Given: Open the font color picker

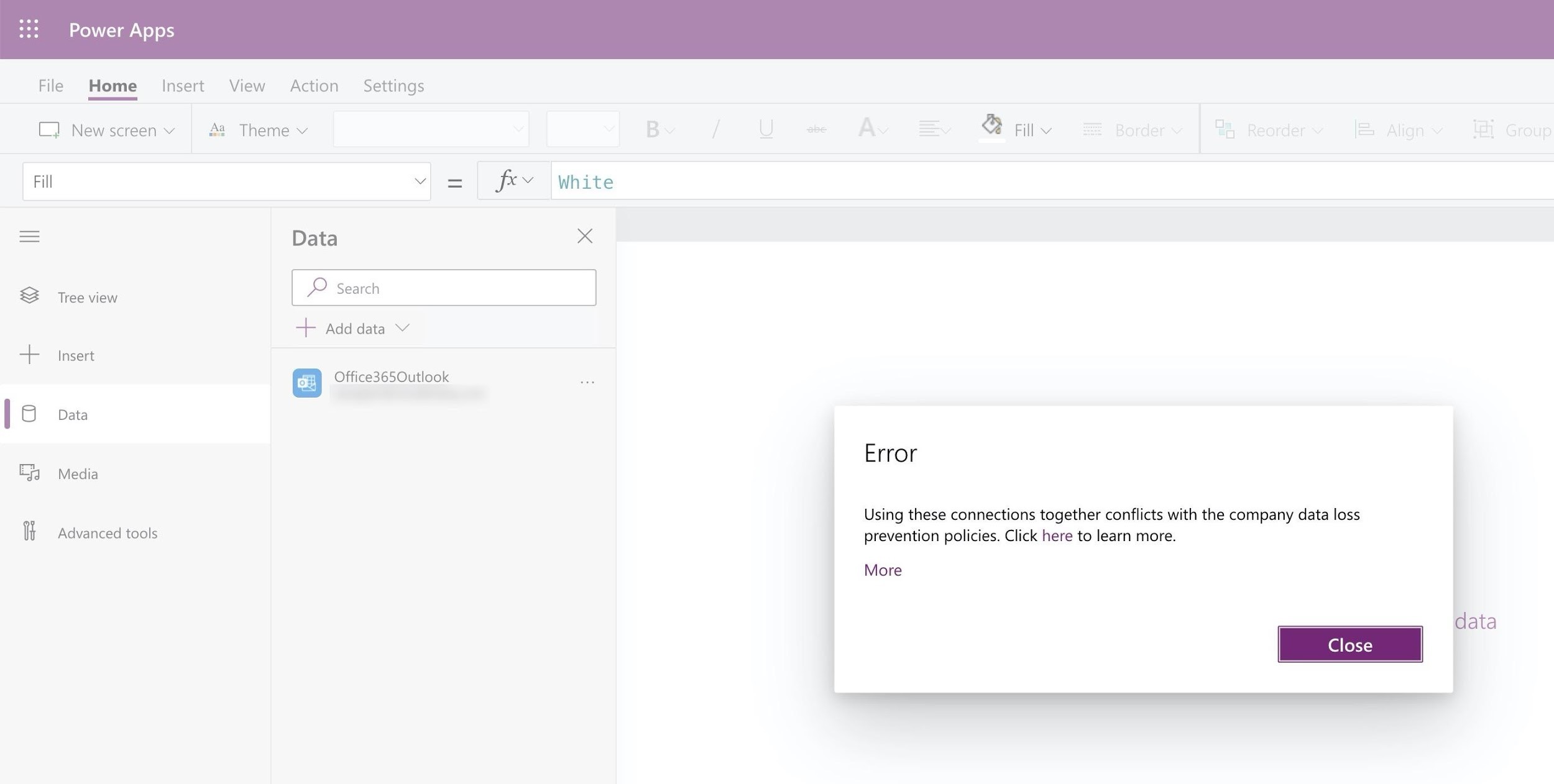Looking at the screenshot, I should (x=873, y=129).
